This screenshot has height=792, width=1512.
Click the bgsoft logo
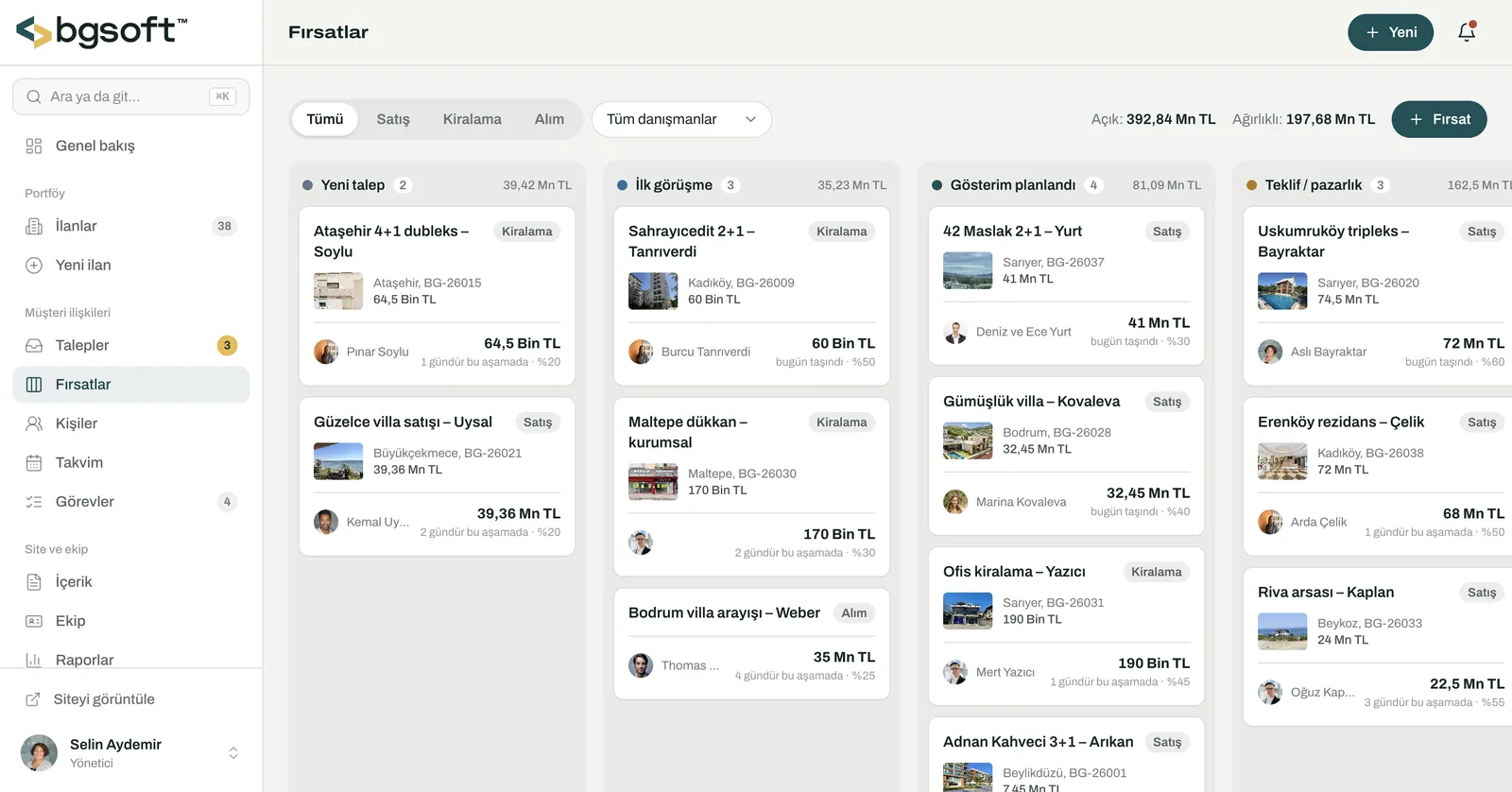click(x=101, y=32)
